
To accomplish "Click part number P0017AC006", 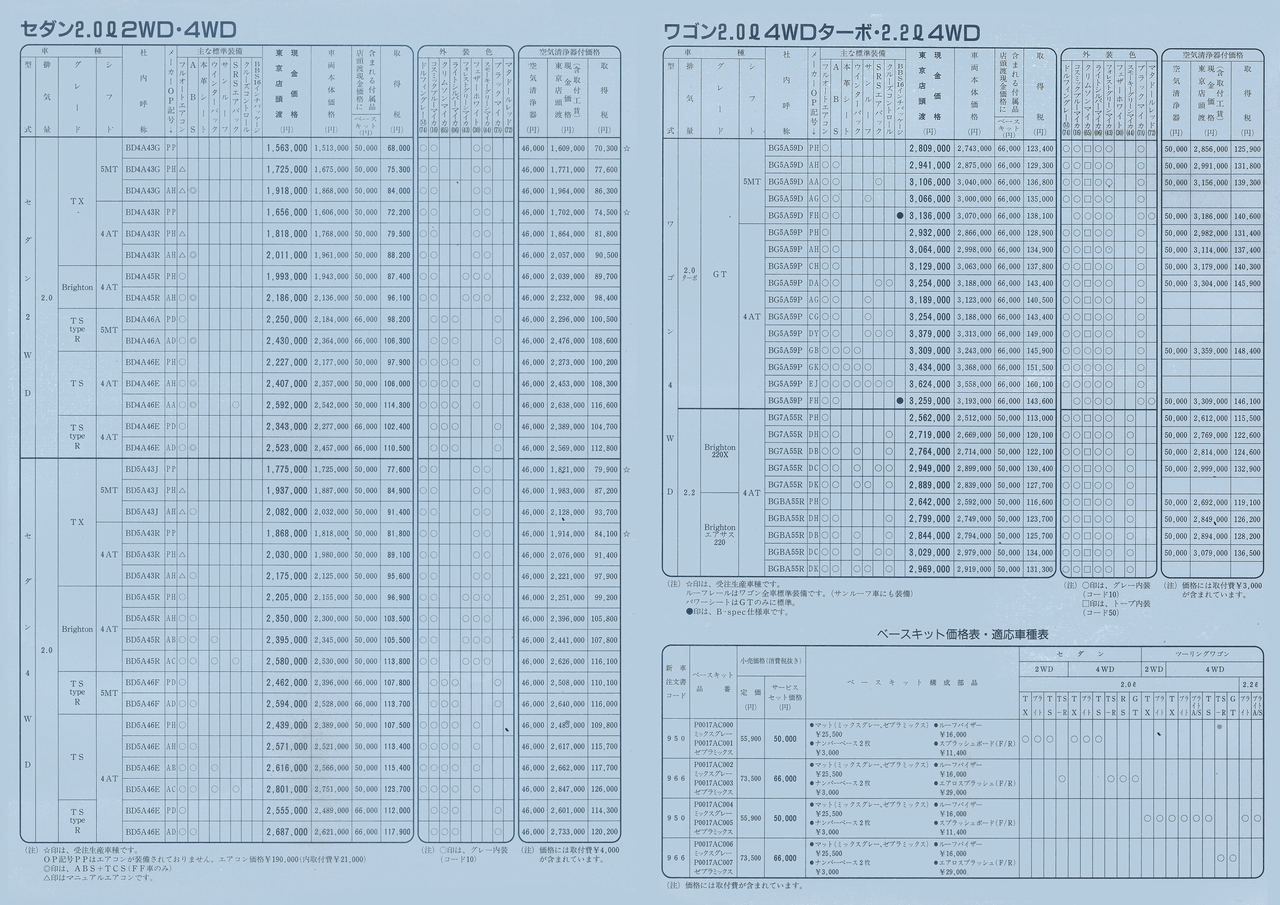I will (x=713, y=844).
